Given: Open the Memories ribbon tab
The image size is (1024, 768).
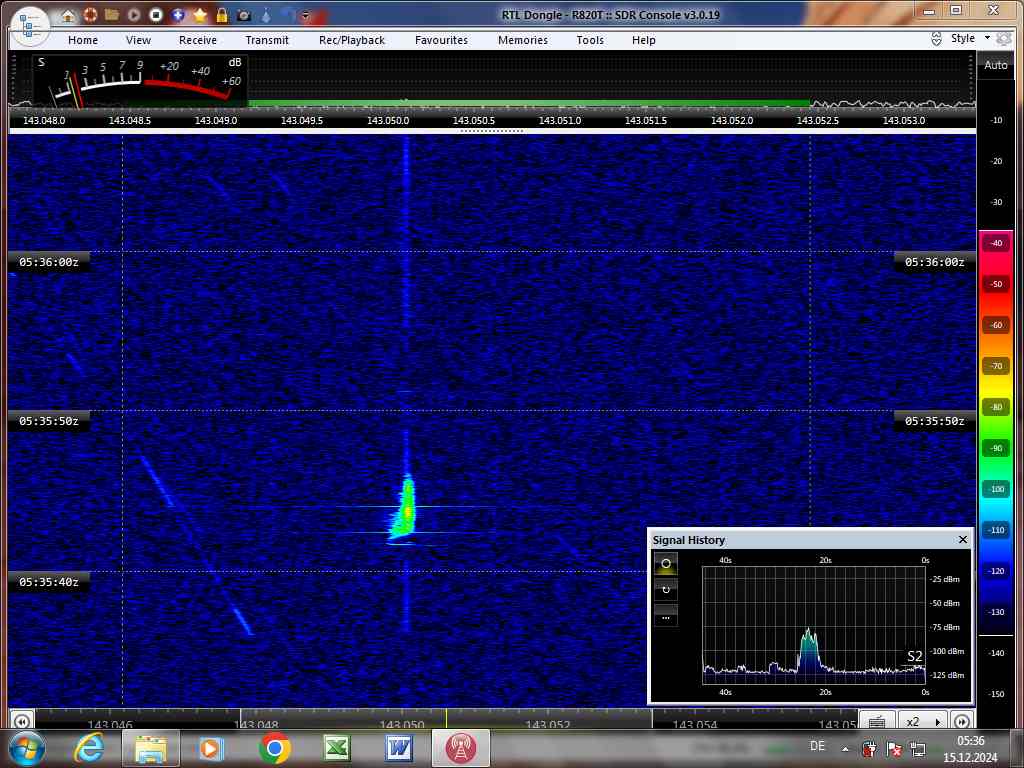Looking at the screenshot, I should (522, 40).
